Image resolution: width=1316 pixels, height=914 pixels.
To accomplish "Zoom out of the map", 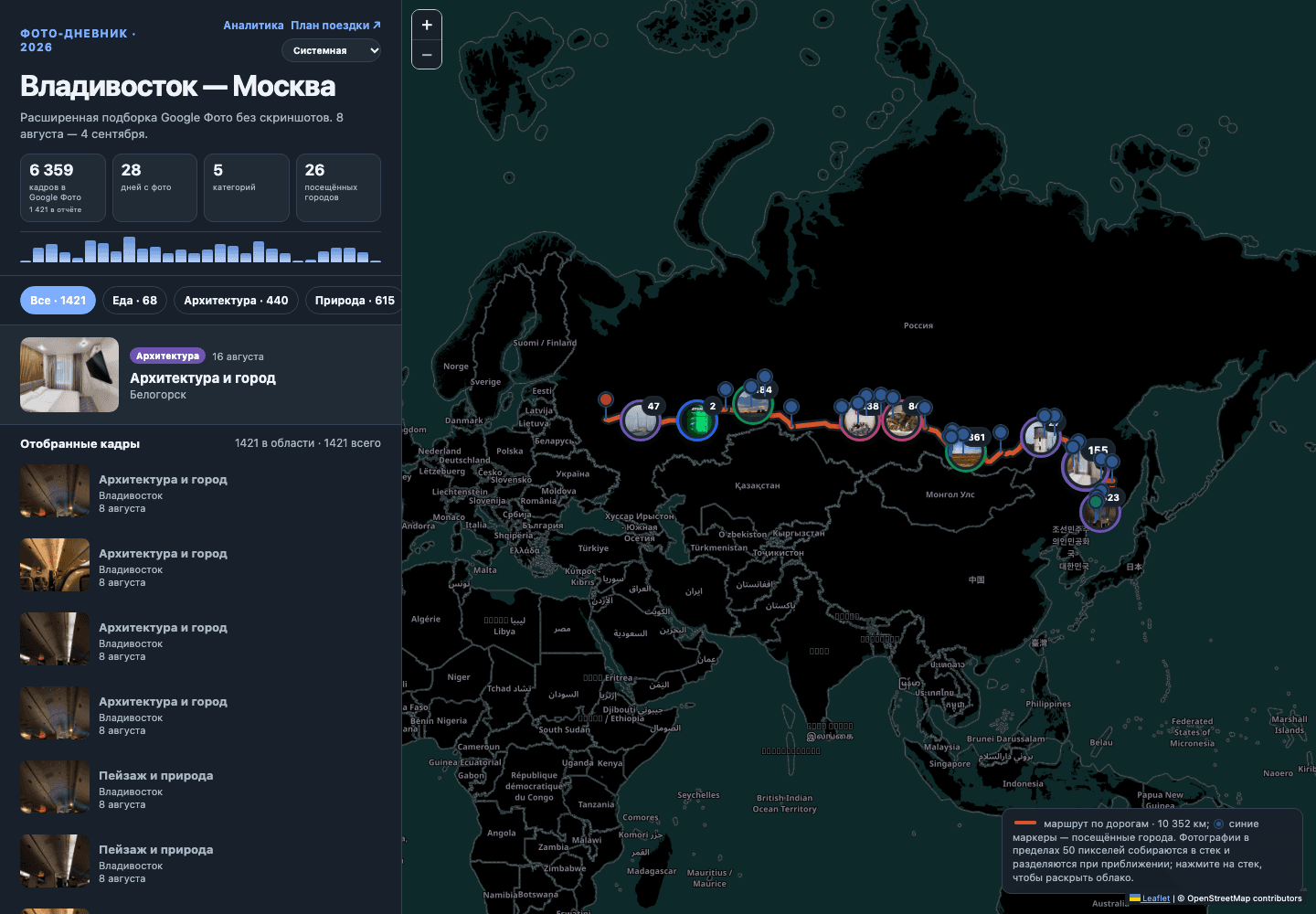I will [x=427, y=55].
